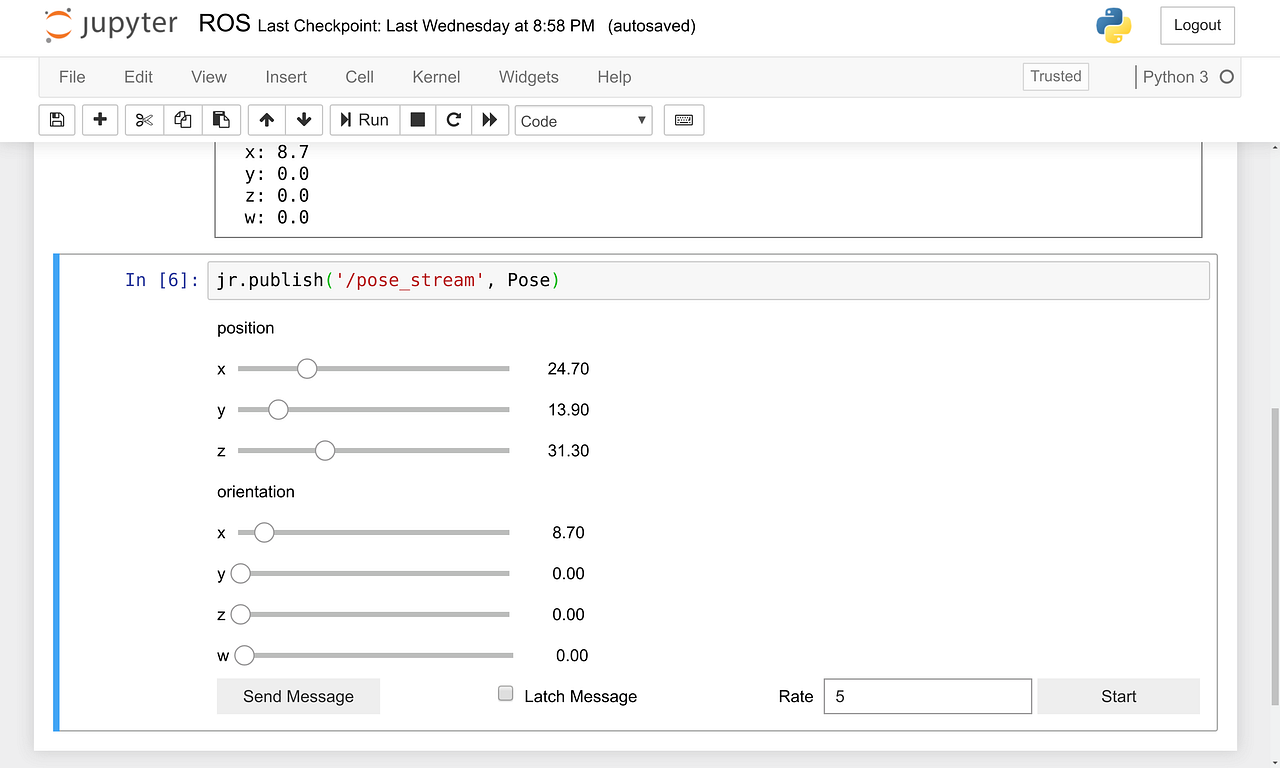Image resolution: width=1280 pixels, height=768 pixels.
Task: Cut the selected cell
Action: (143, 119)
